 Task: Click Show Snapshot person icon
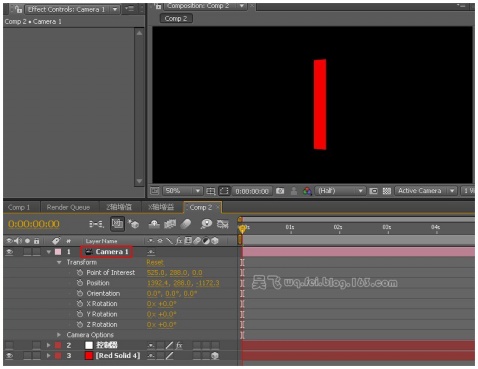(294, 191)
